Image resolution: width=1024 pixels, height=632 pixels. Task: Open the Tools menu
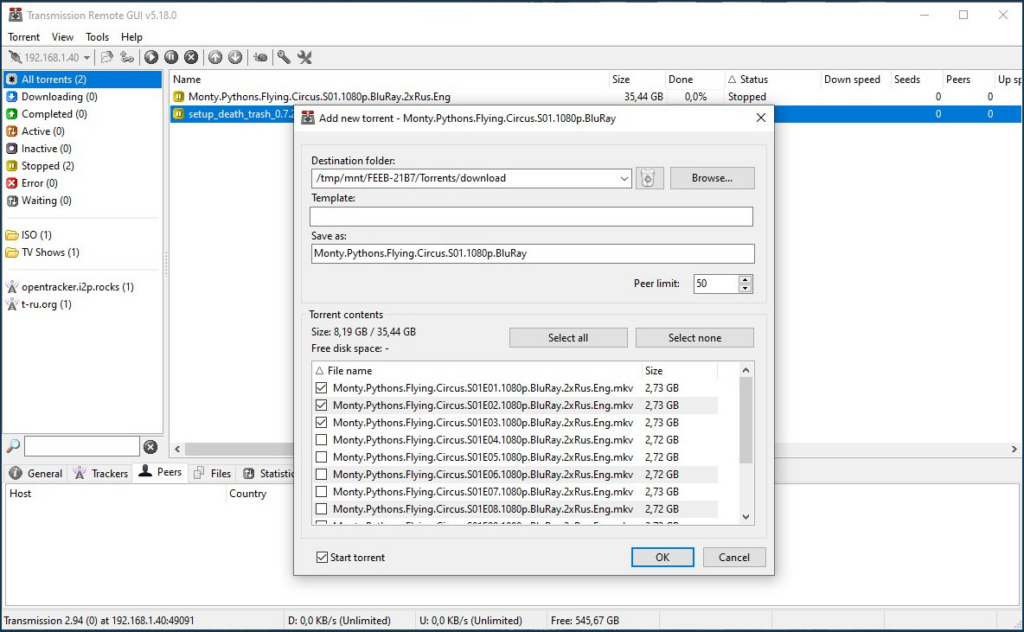coord(97,37)
